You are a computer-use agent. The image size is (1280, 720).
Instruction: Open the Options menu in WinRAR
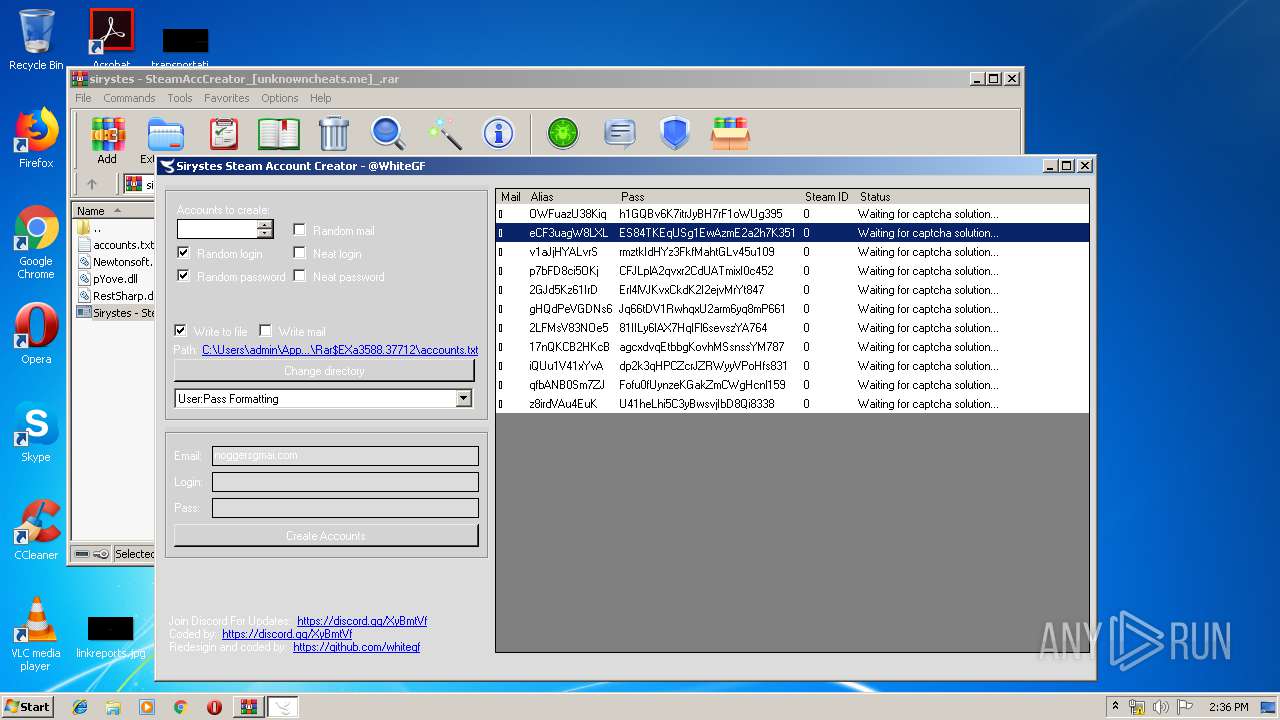(280, 98)
